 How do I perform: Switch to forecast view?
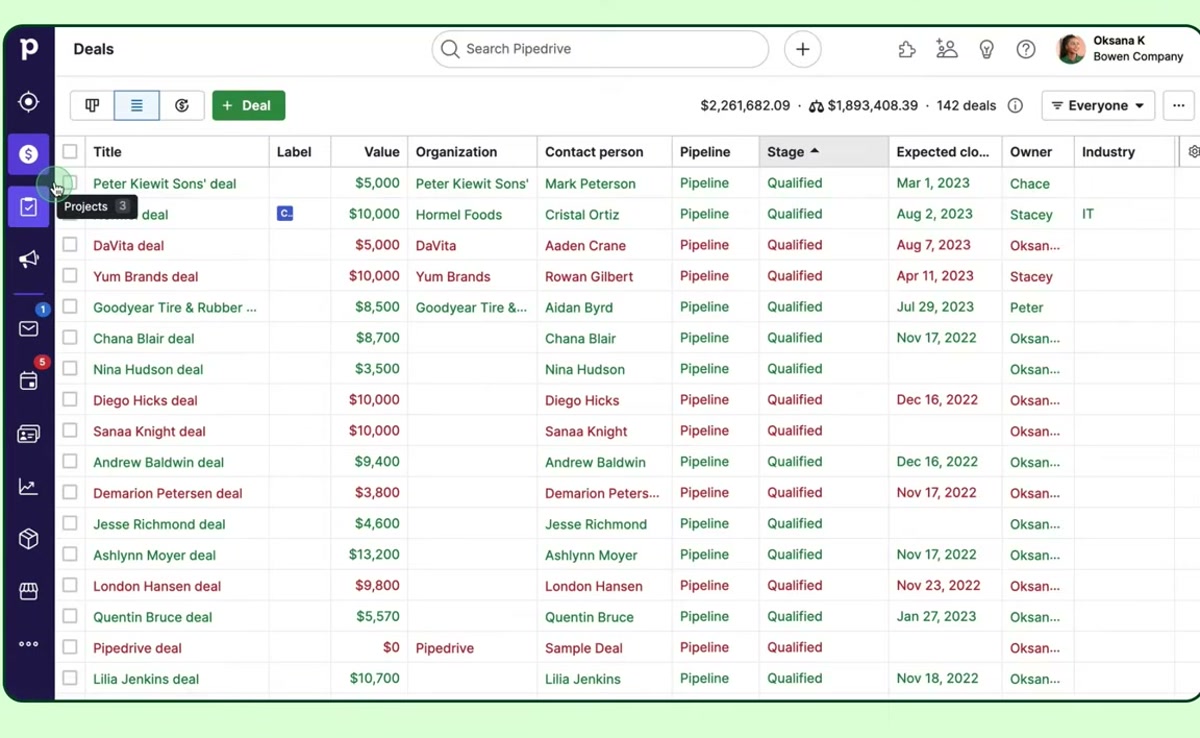tap(182, 105)
